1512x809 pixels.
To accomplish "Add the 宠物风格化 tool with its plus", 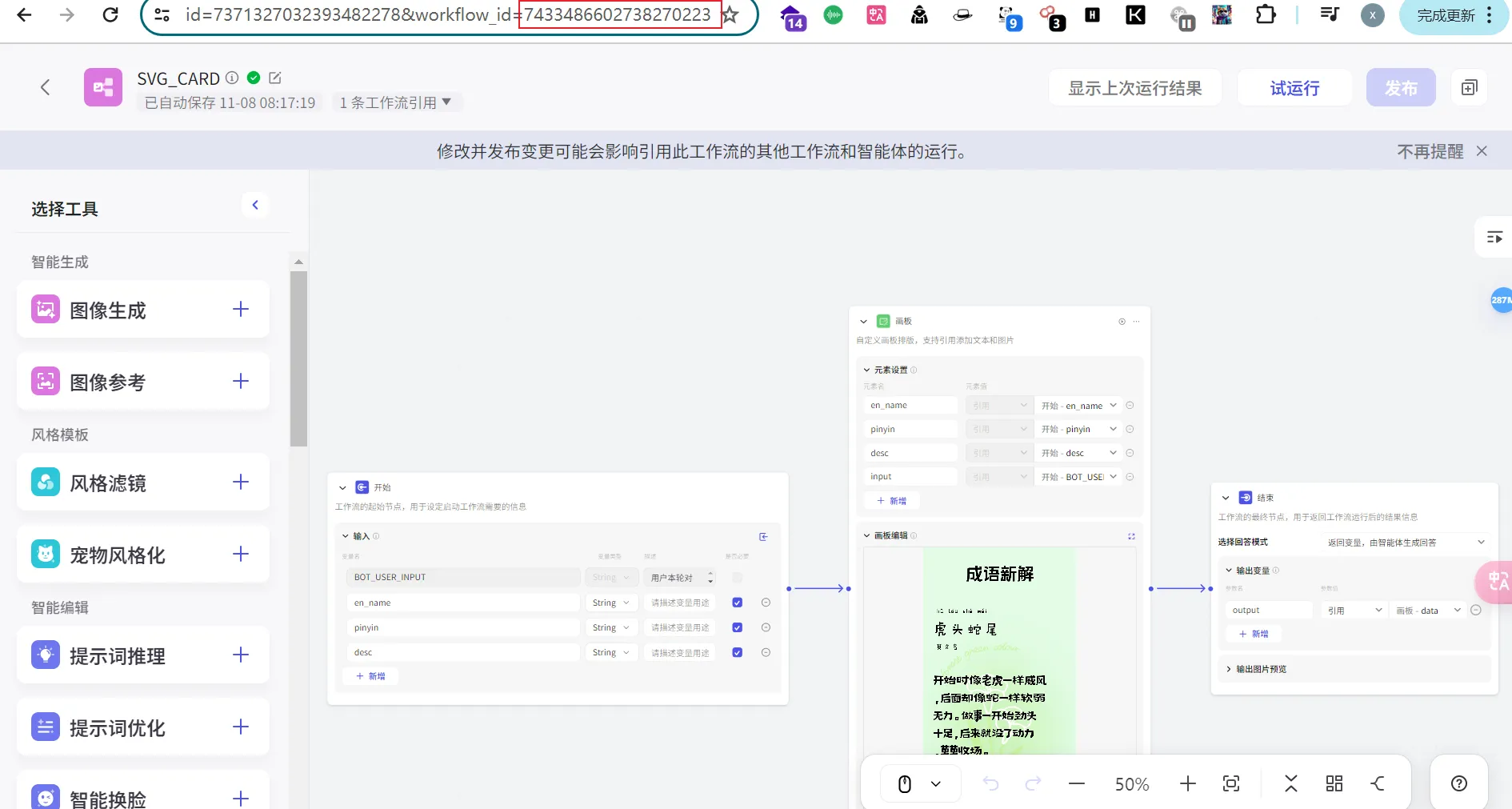I will click(241, 555).
